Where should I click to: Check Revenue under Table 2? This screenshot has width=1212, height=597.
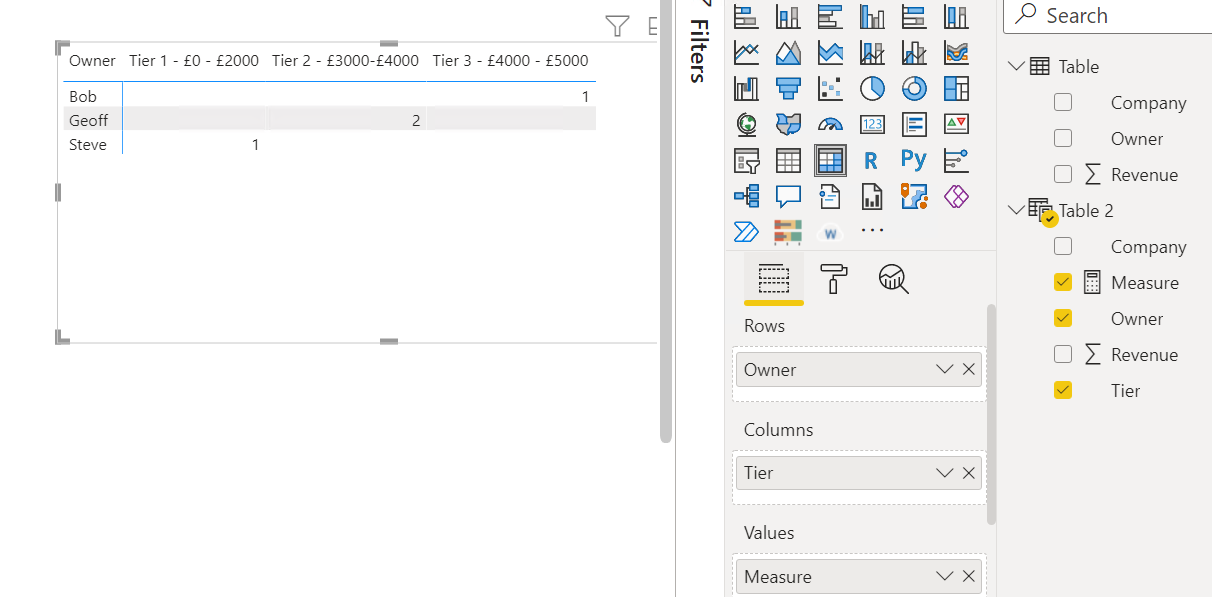1063,354
